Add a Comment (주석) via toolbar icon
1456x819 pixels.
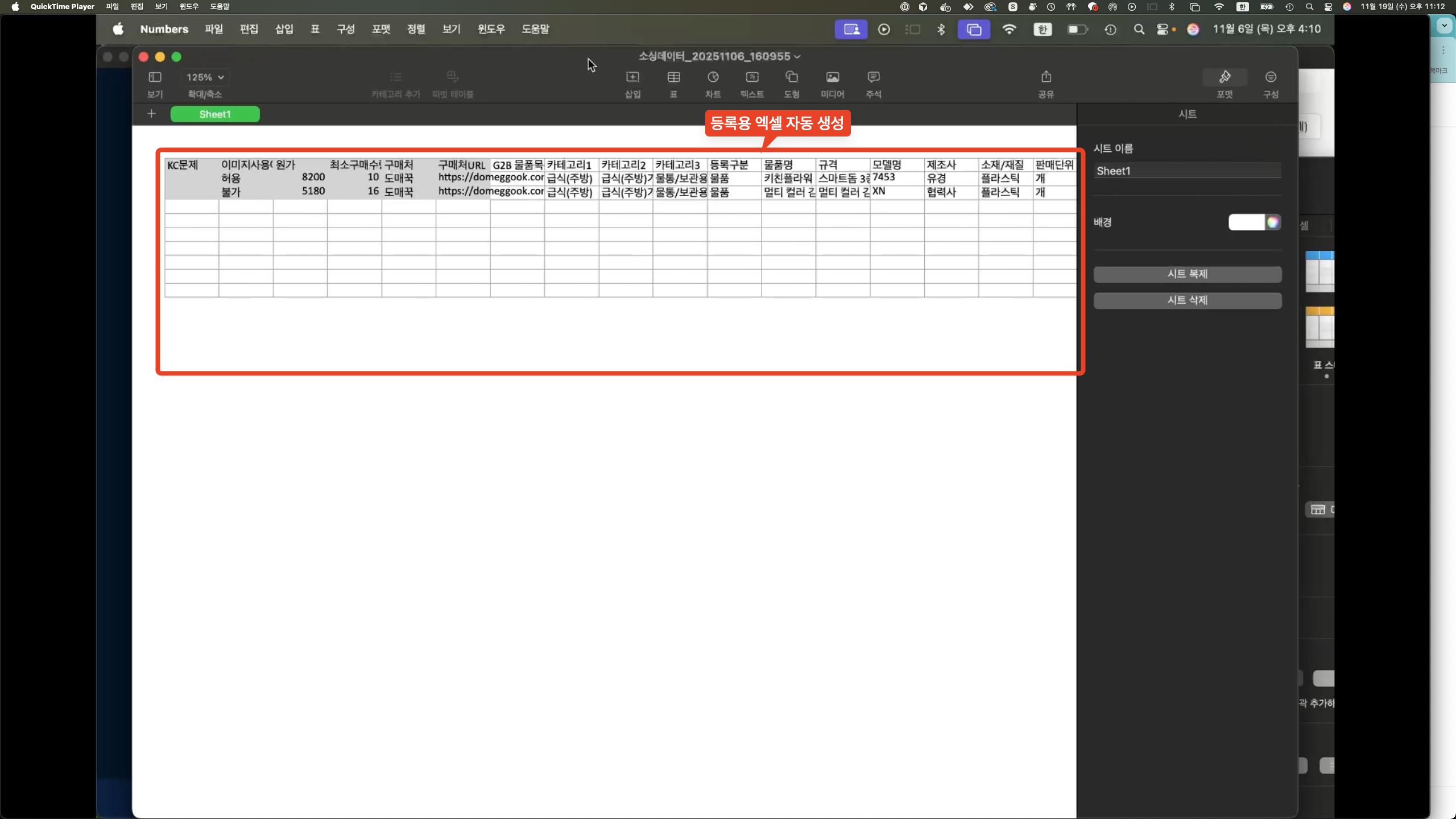[873, 77]
